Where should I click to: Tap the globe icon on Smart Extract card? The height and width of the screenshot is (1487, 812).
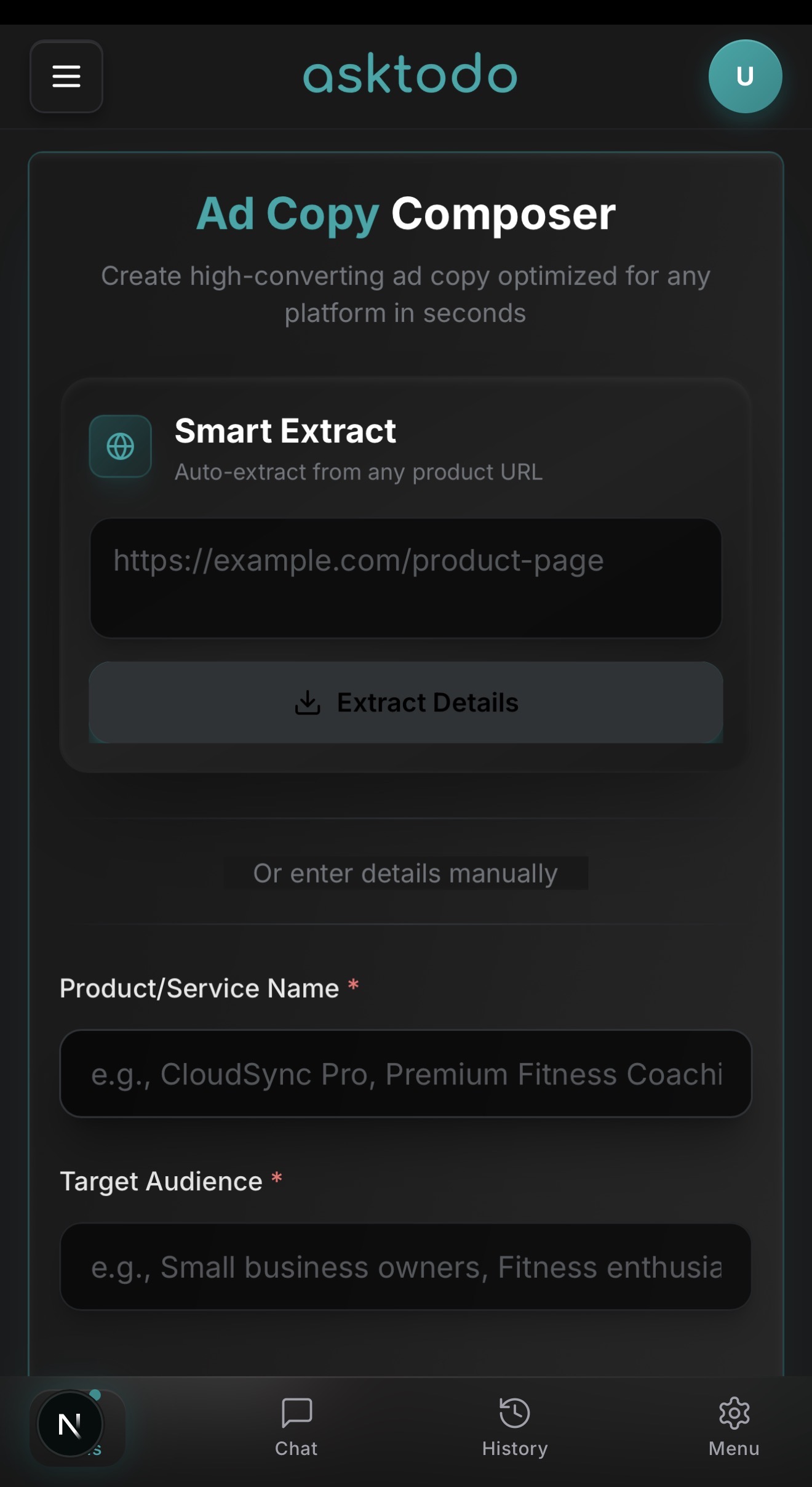[x=120, y=447]
